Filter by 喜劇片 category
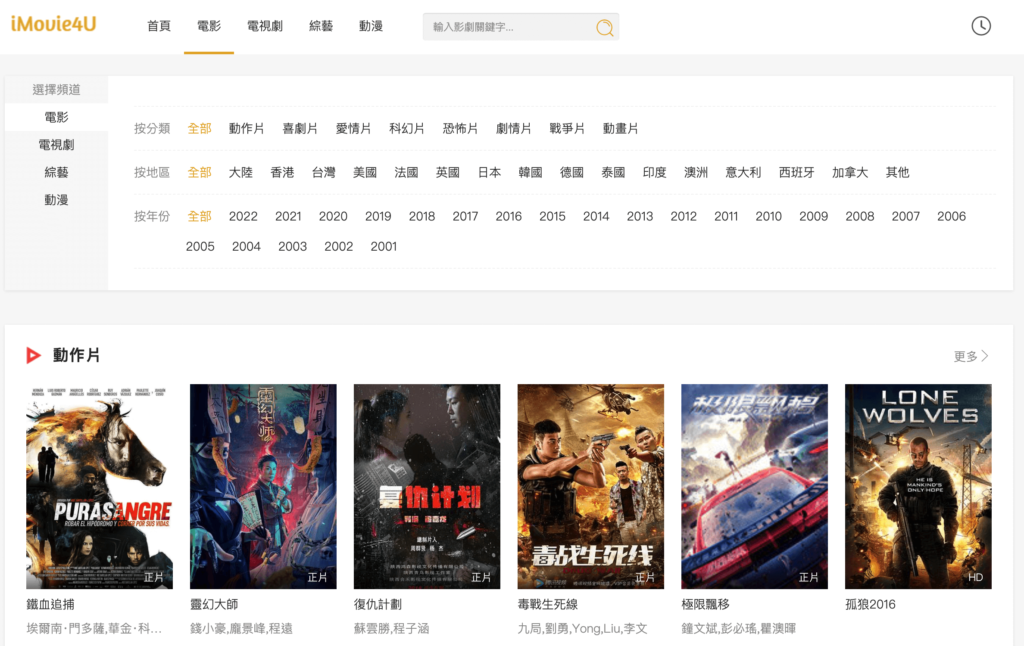 [x=300, y=129]
